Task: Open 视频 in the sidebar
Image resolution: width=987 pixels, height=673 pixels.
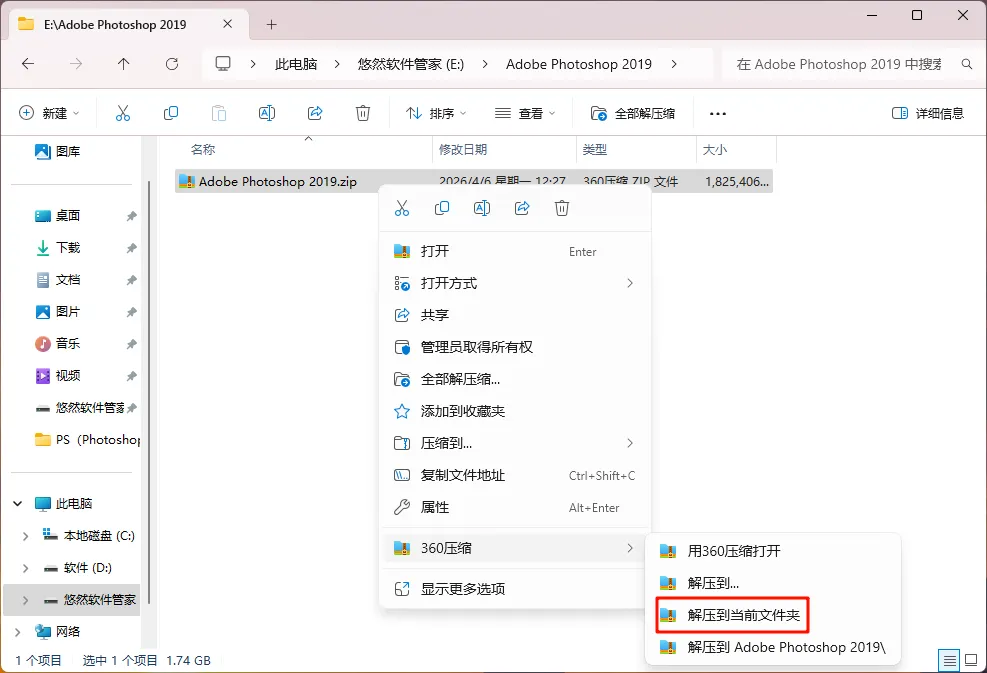Action: point(58,376)
